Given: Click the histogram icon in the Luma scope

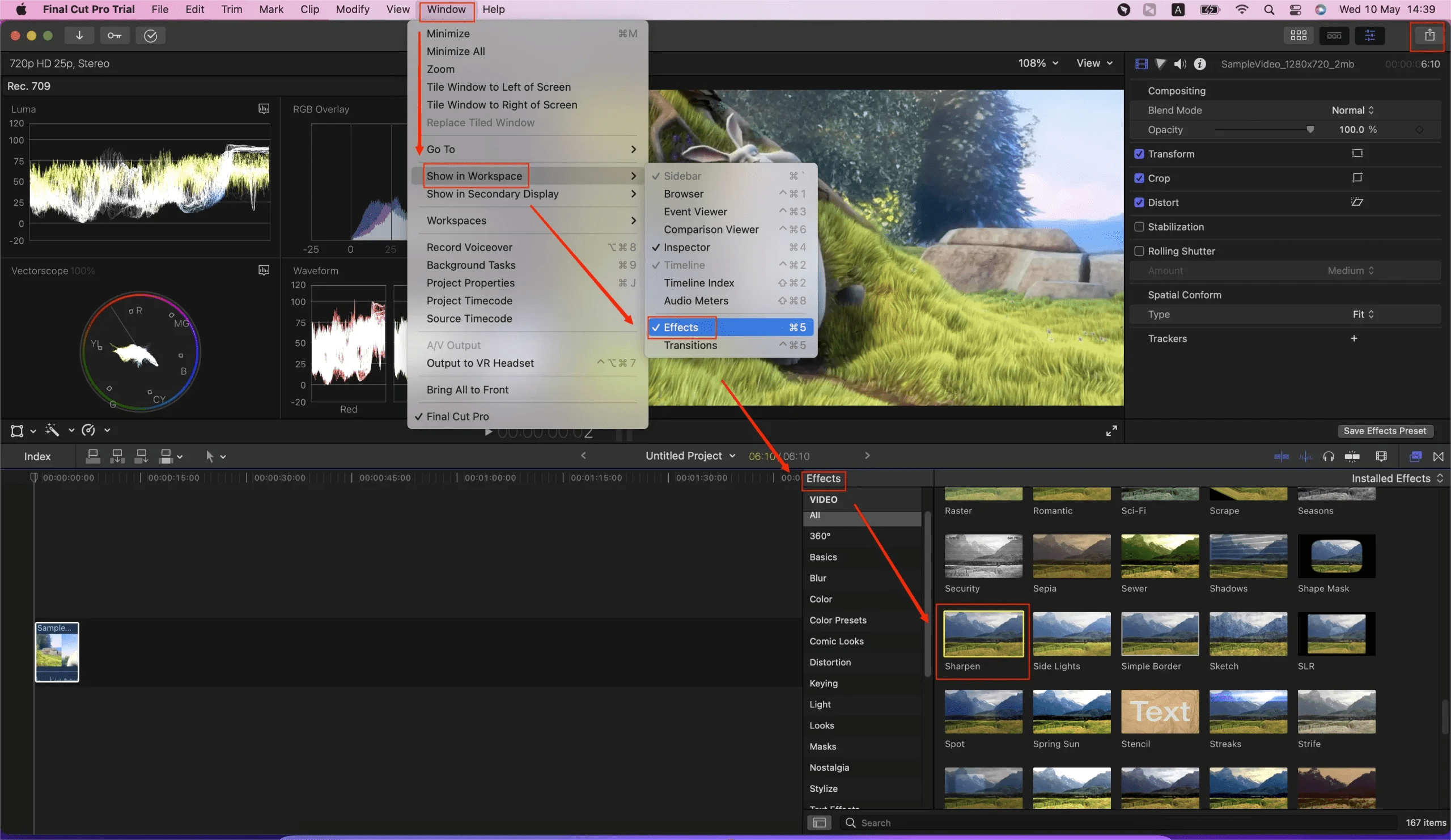Looking at the screenshot, I should pos(264,108).
